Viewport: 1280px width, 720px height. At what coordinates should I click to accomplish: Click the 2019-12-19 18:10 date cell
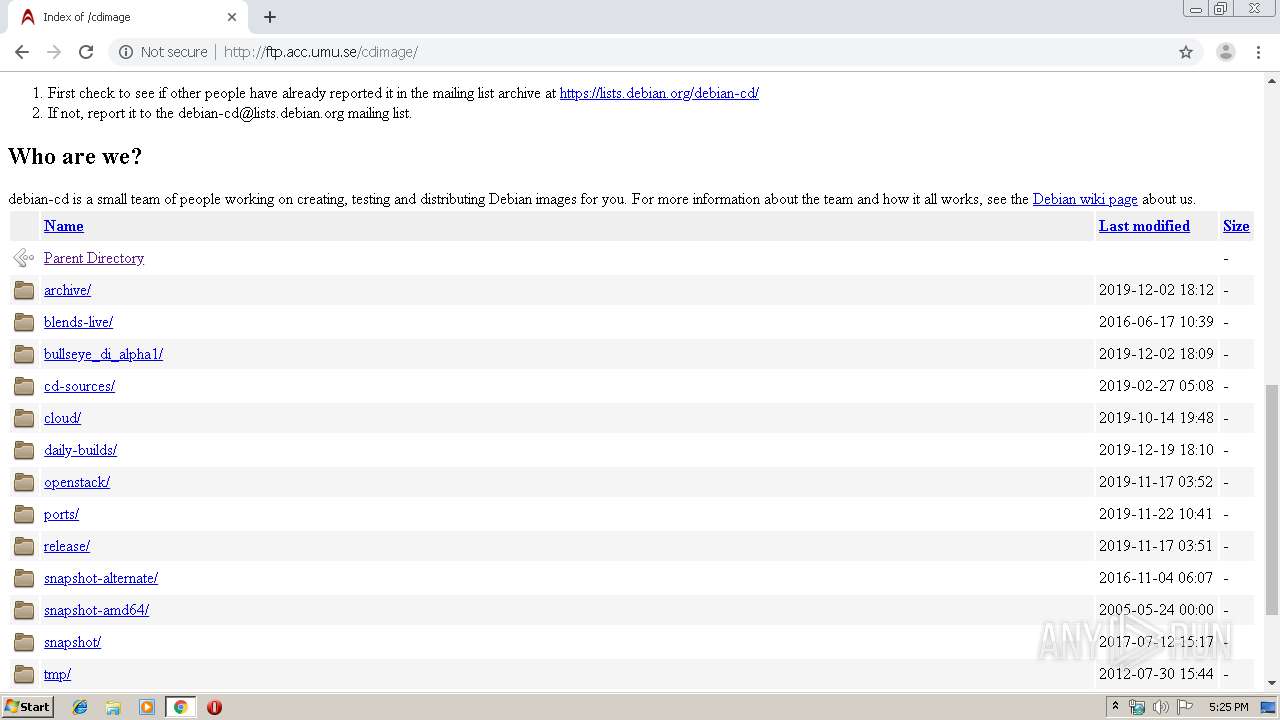tap(1156, 450)
